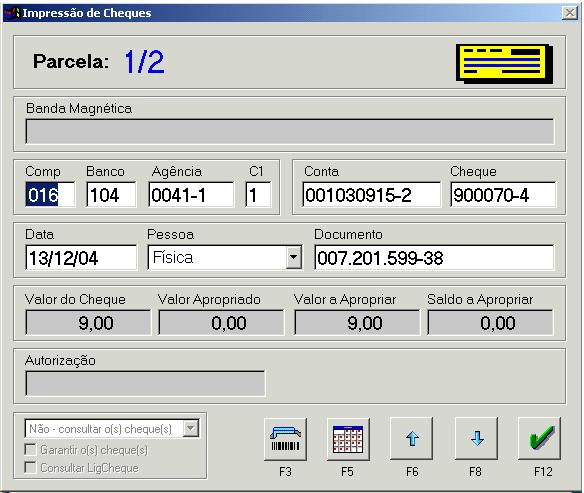Screen dimensions: 584x493
Task: Click the Data field showing 13/12/04
Action: pyautogui.click(x=81, y=257)
